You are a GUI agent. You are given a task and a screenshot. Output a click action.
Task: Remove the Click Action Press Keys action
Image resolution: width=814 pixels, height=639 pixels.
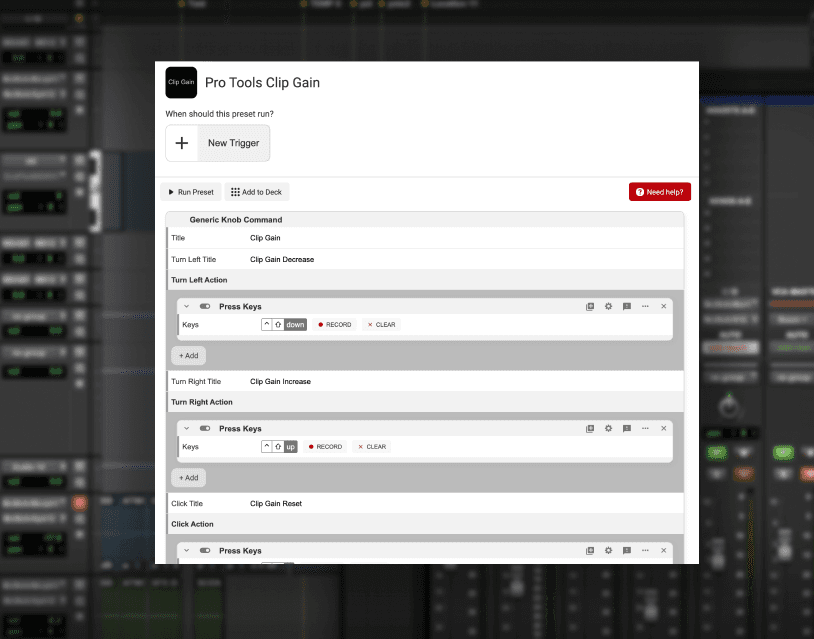point(663,550)
